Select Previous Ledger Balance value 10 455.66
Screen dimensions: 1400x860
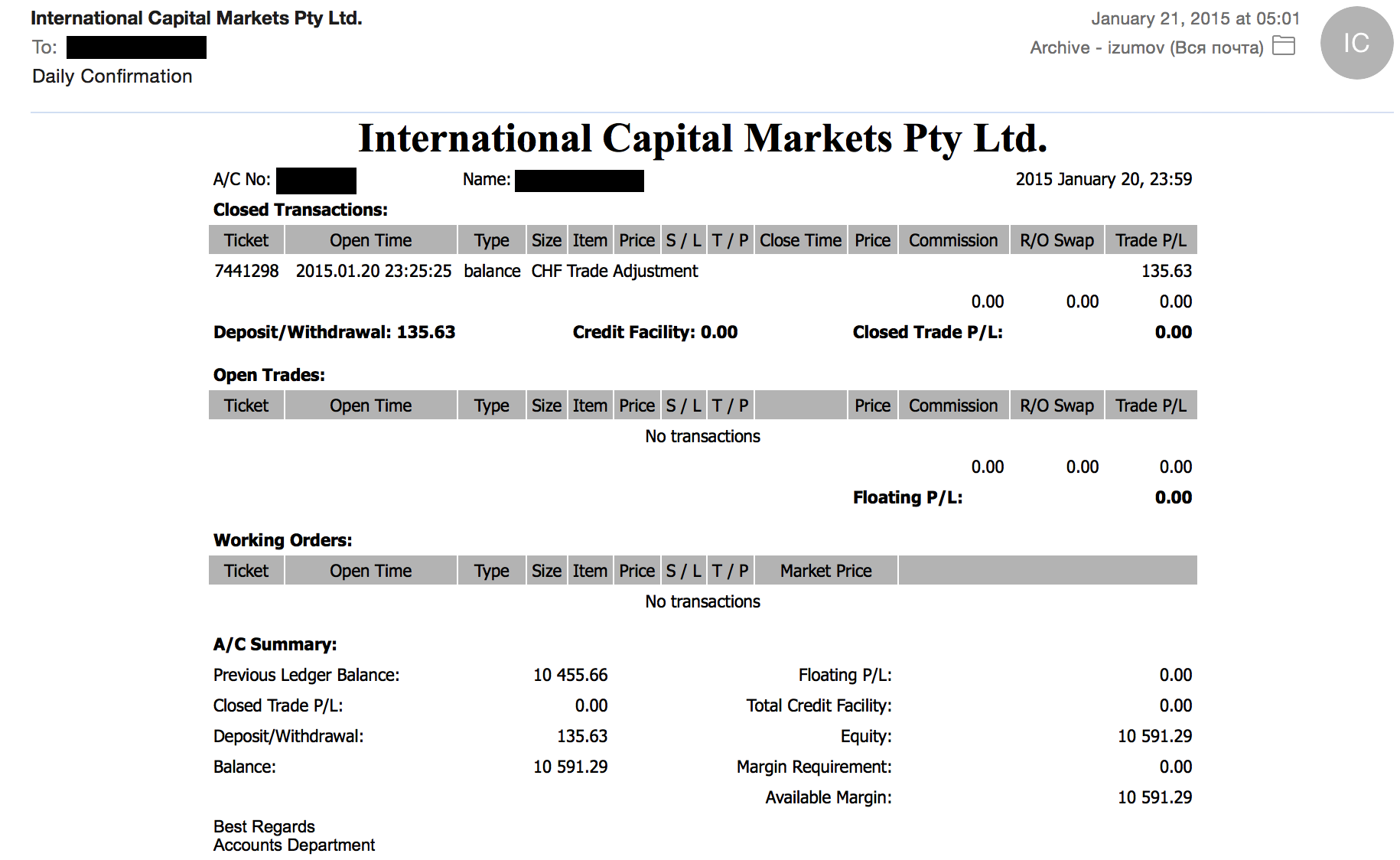coord(570,675)
